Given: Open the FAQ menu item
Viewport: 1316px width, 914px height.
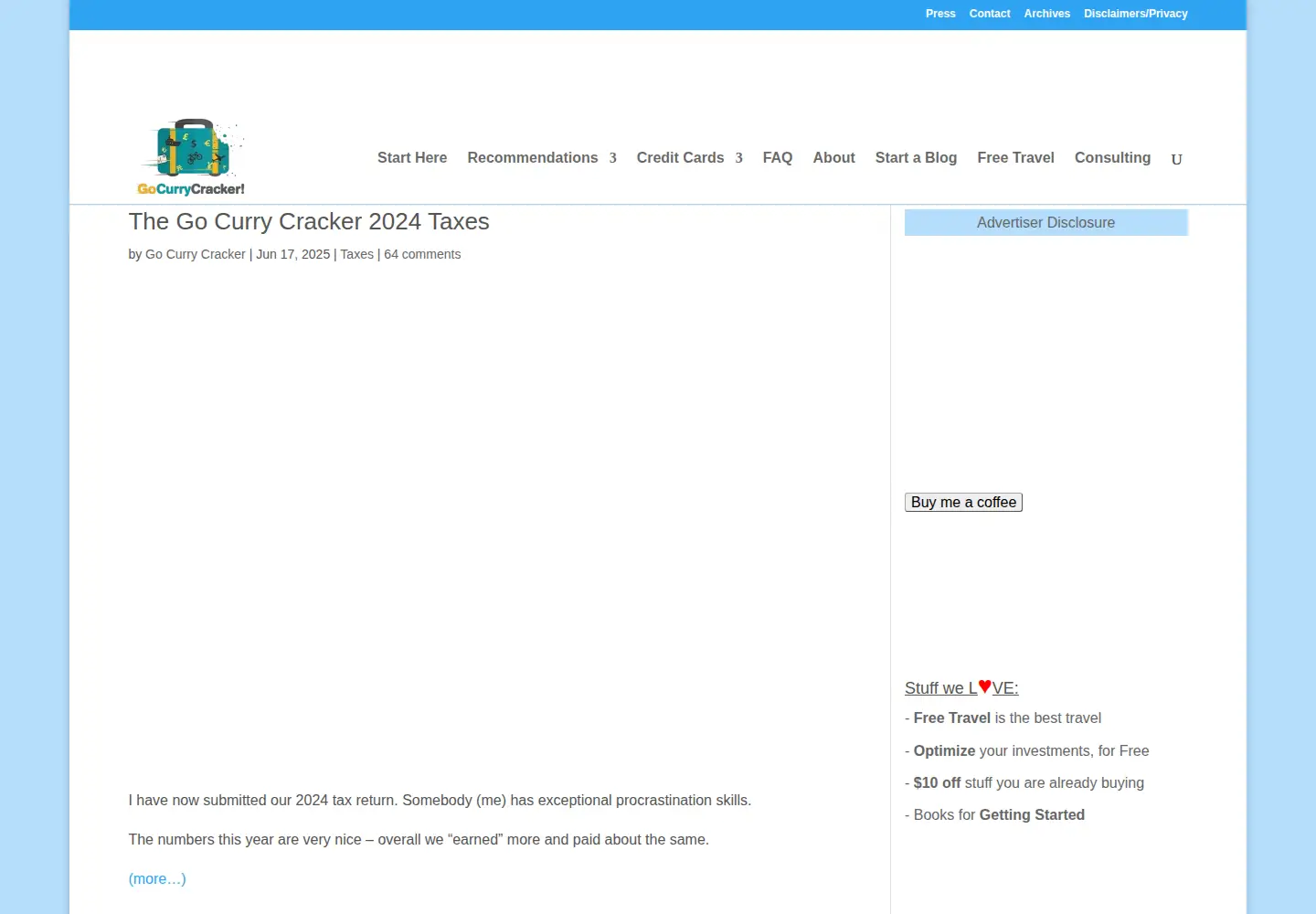Looking at the screenshot, I should pos(778,157).
